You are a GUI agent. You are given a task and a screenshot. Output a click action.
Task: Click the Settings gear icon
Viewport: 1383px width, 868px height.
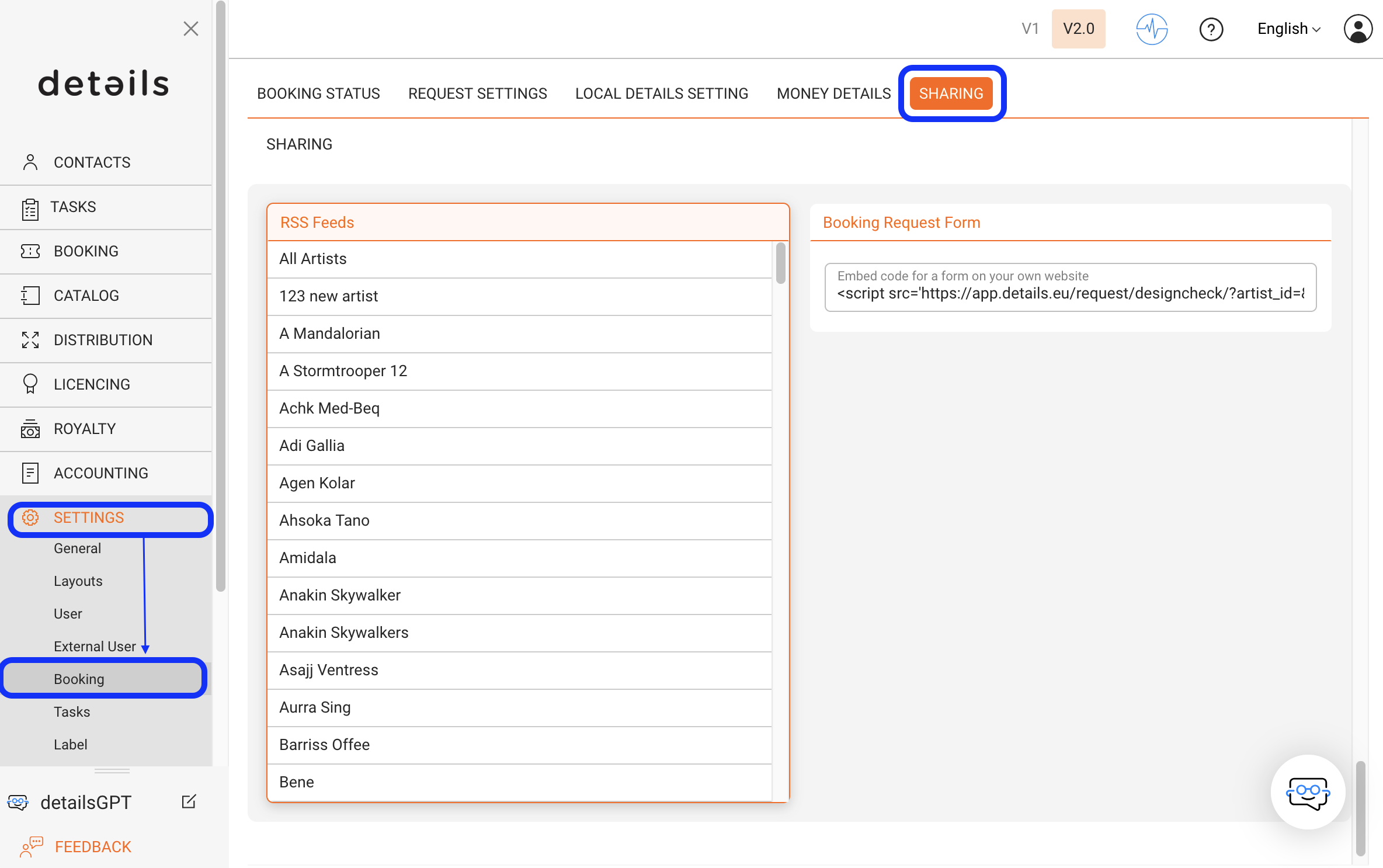click(30, 518)
